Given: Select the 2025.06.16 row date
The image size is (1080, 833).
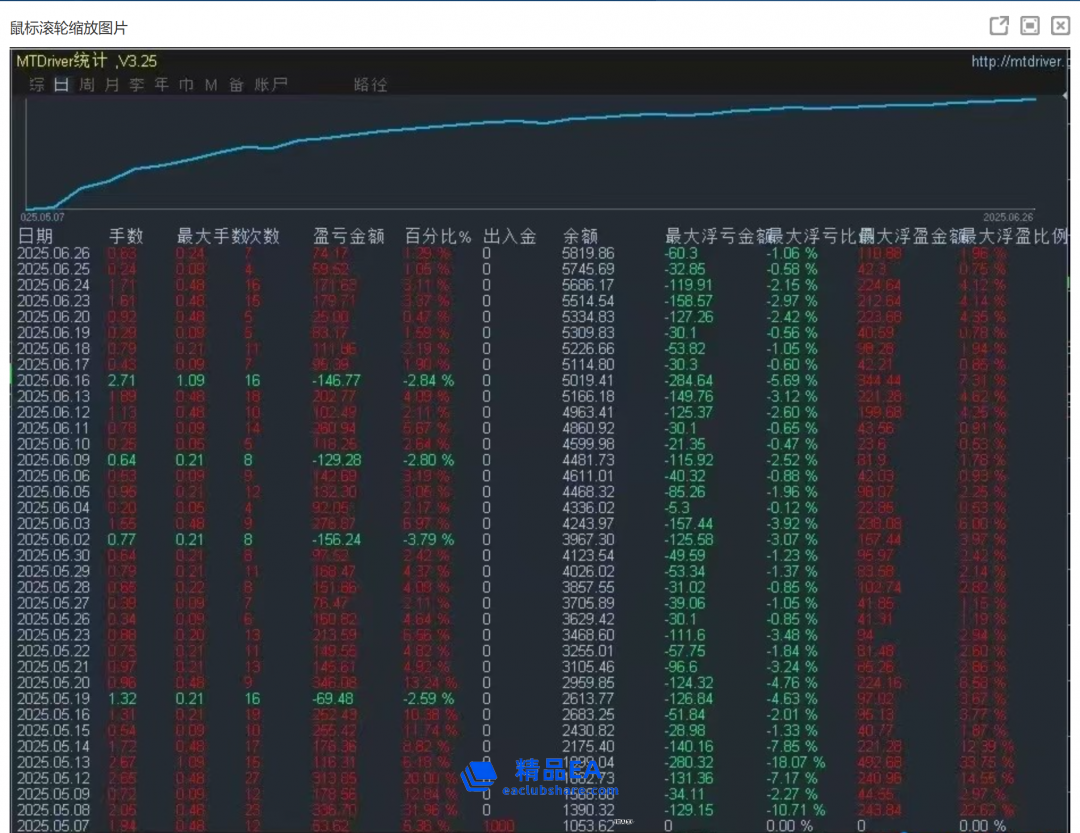Looking at the screenshot, I should click(54, 380).
